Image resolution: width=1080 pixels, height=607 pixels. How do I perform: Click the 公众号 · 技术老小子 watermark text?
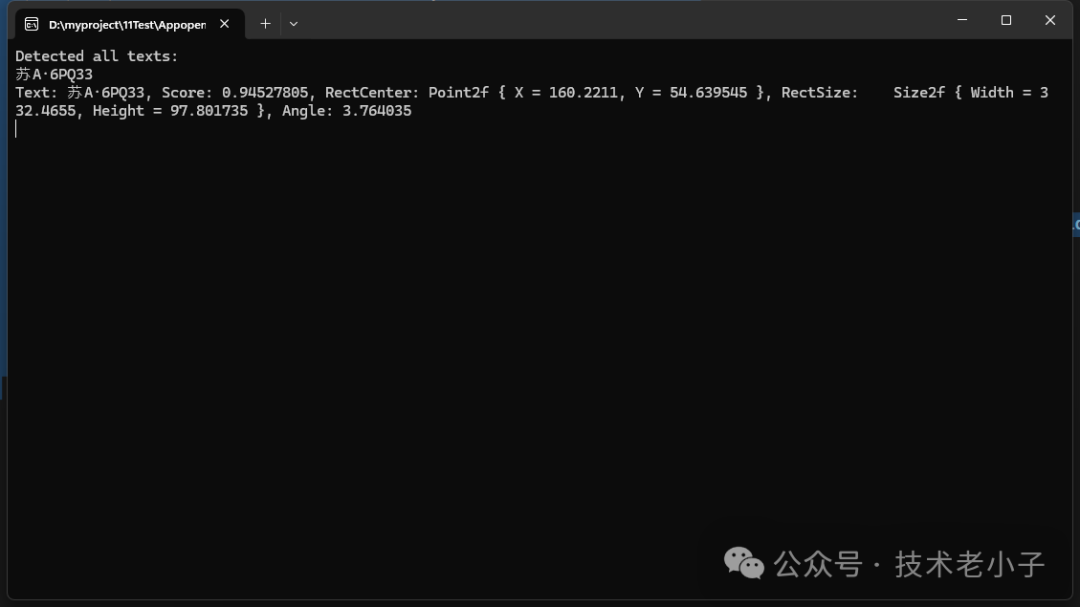[909, 564]
